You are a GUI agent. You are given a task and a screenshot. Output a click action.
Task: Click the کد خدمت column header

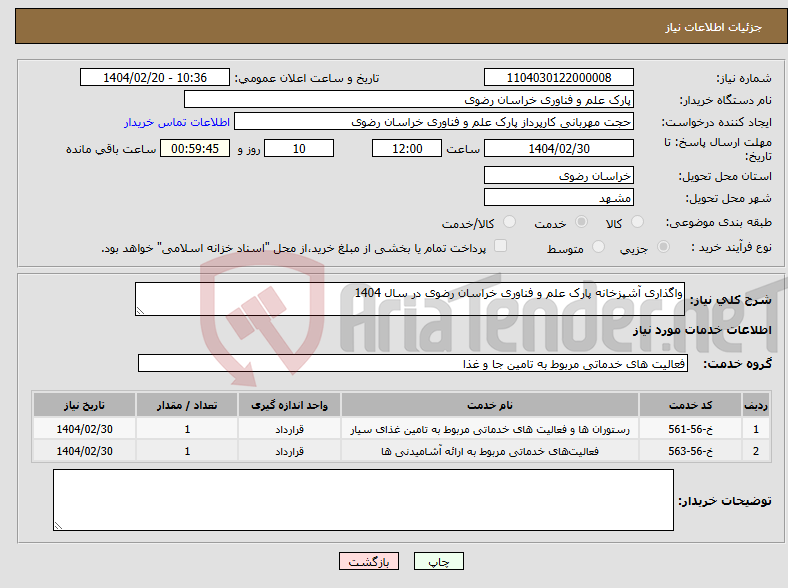click(x=691, y=405)
